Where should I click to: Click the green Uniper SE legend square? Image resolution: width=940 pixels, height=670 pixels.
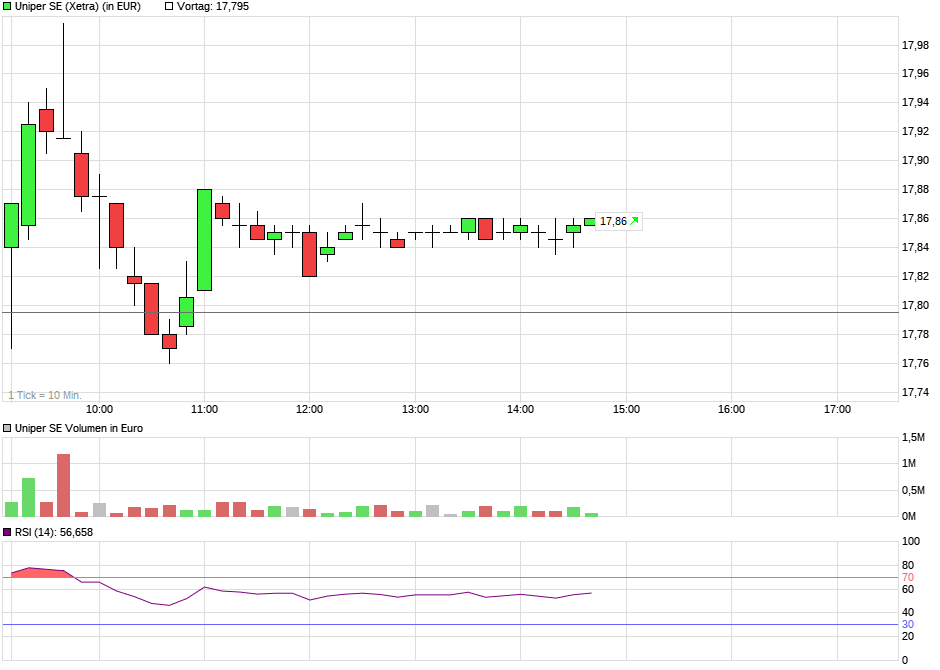click(7, 7)
